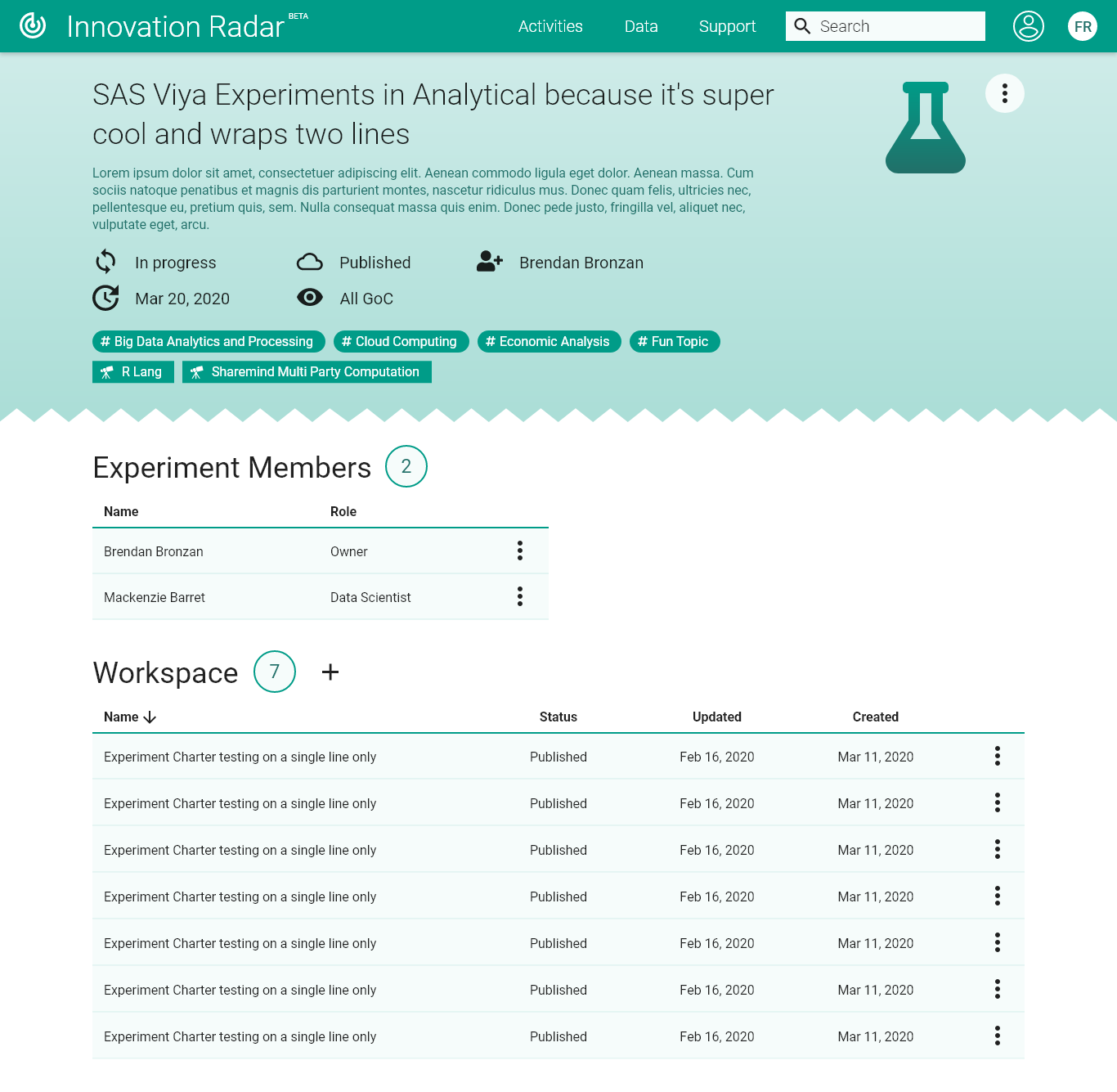
Task: Open the last Workspace row's kebab menu
Action: click(998, 1036)
